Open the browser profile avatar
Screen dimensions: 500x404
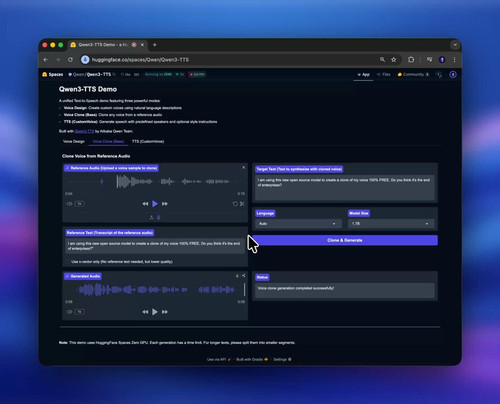pyautogui.click(x=442, y=60)
